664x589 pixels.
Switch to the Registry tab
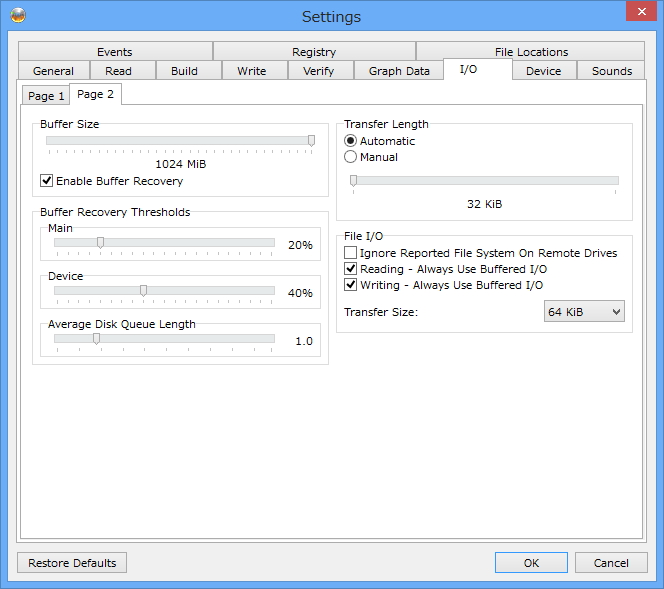(x=314, y=52)
